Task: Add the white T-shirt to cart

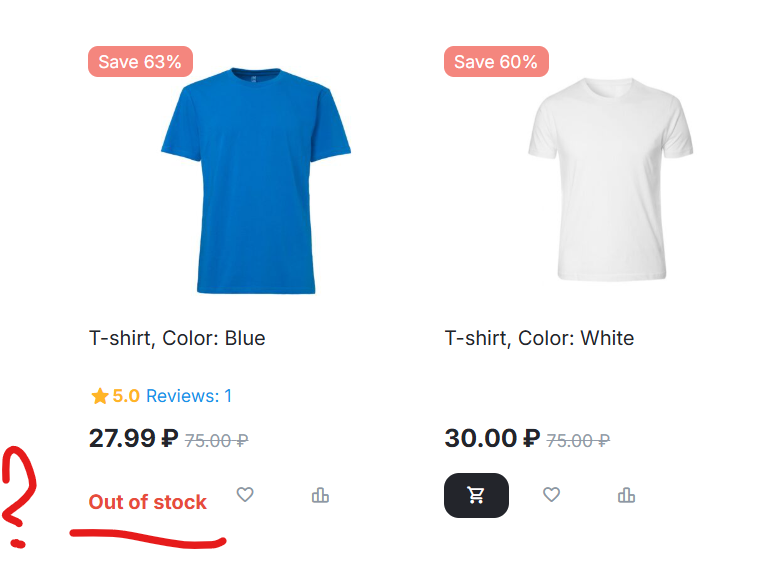Action: tap(476, 495)
